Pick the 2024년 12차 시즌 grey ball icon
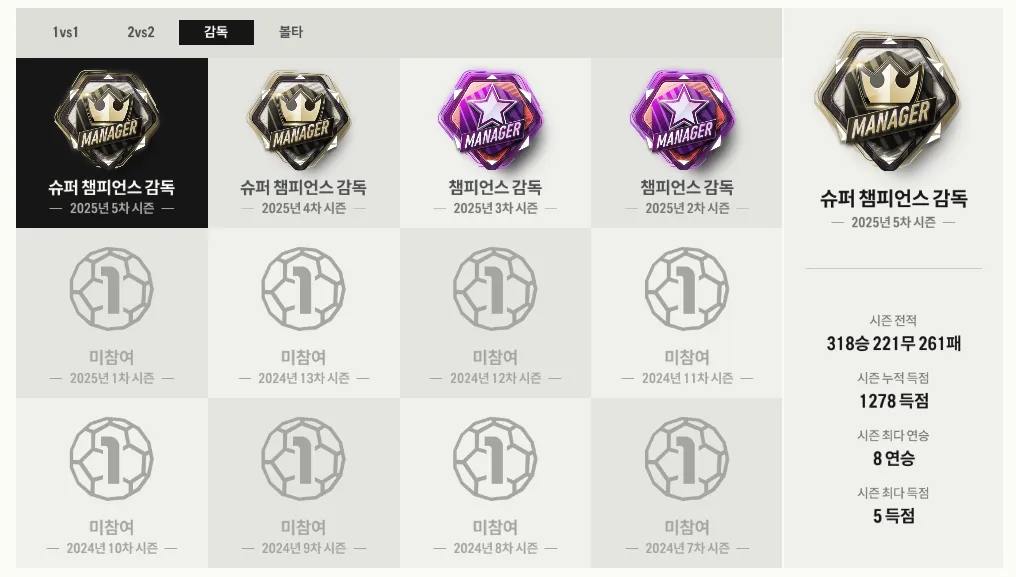This screenshot has height=577, width=1016. (495, 288)
